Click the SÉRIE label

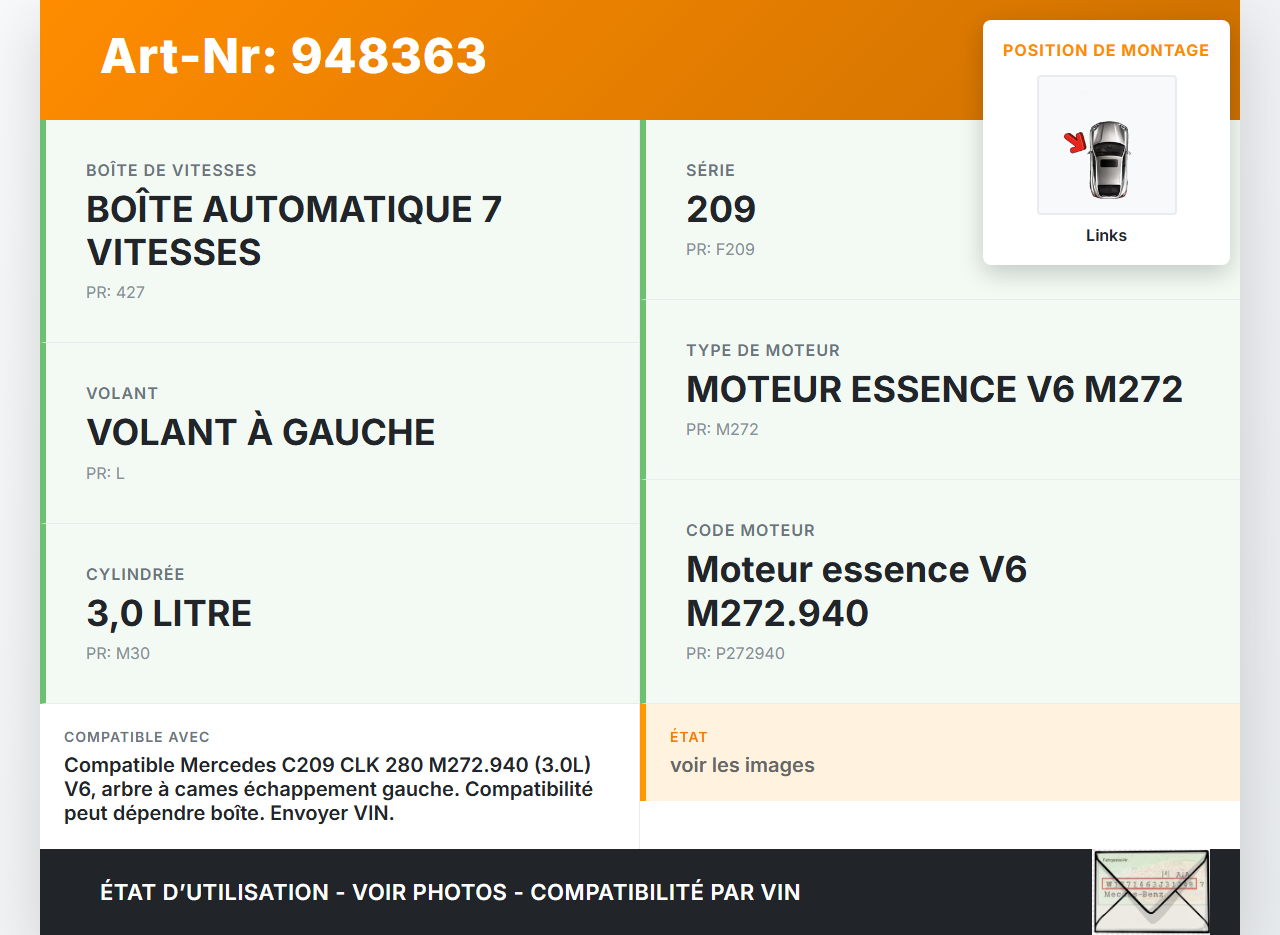(x=710, y=171)
